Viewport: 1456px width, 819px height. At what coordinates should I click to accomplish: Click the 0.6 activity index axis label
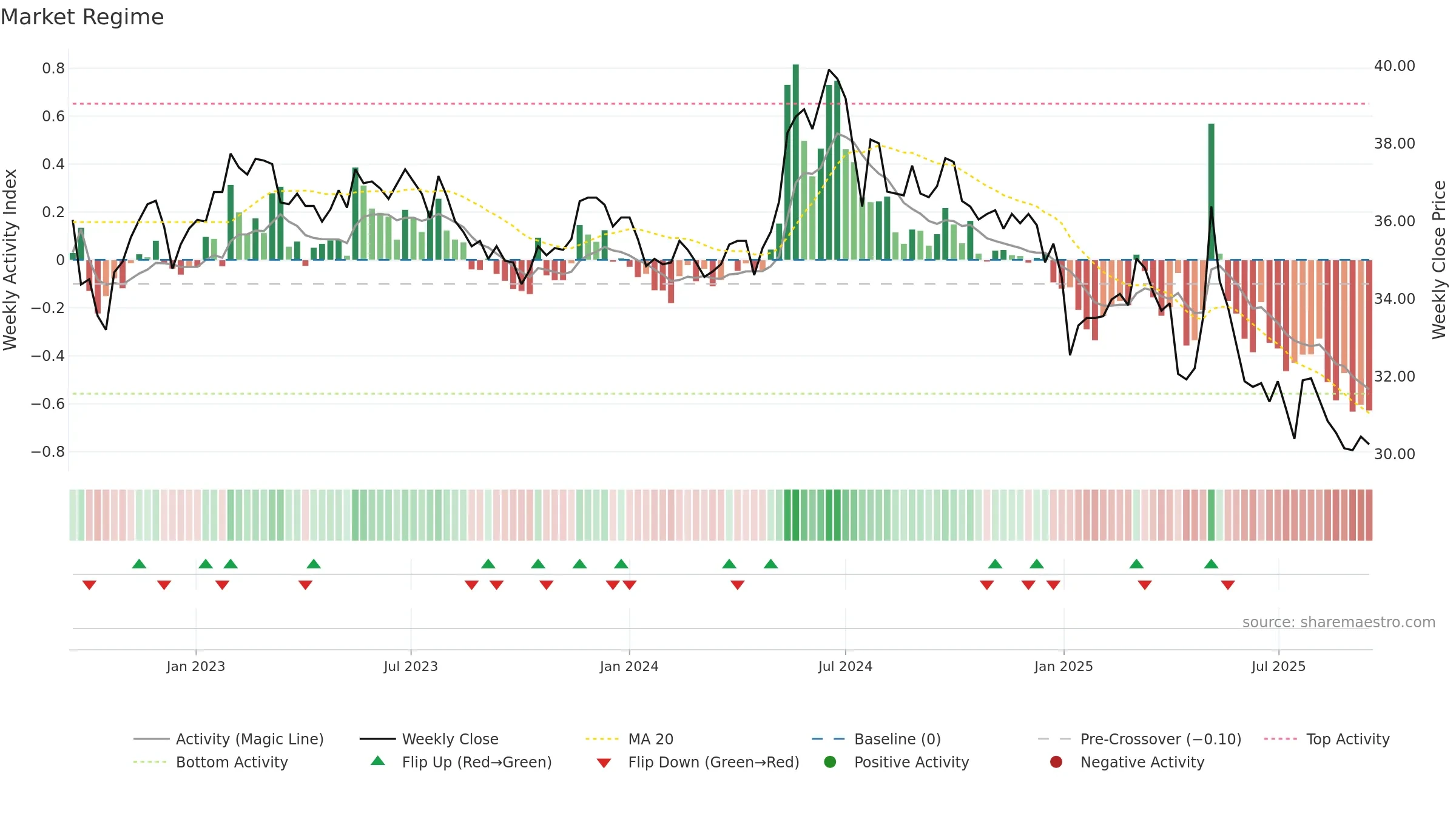[53, 116]
